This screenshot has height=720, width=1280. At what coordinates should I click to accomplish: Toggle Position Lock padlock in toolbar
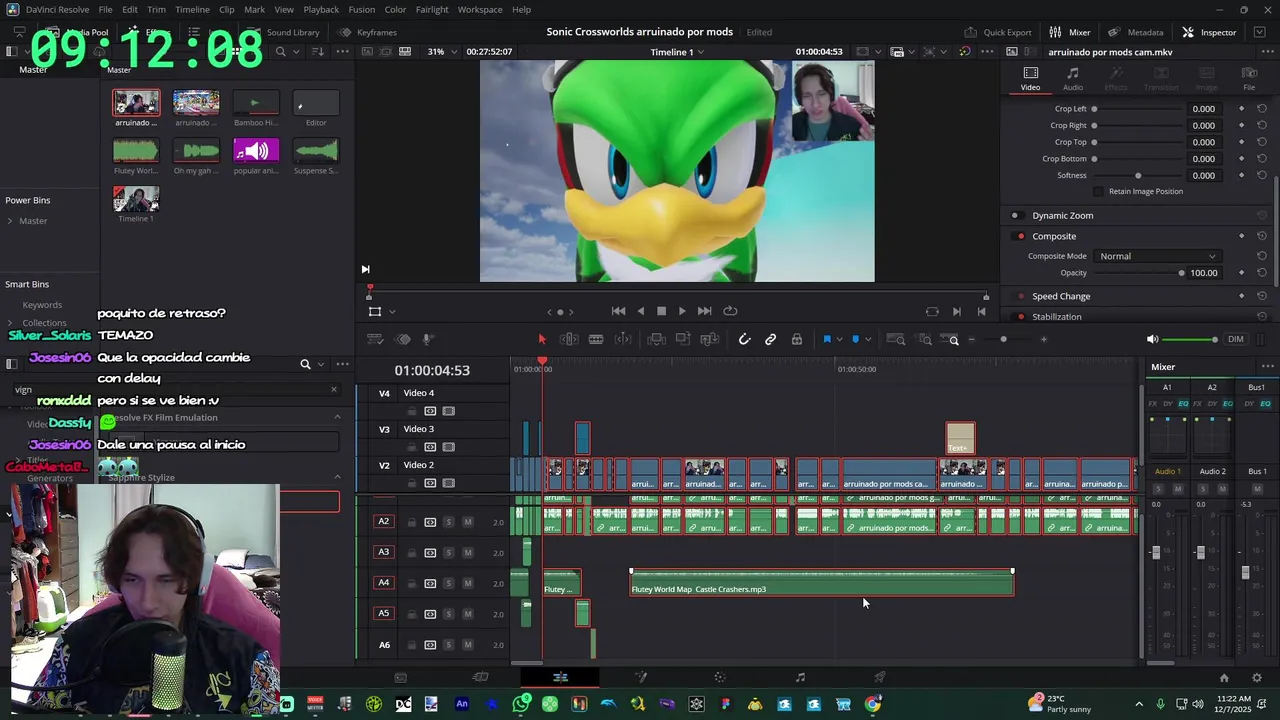click(x=797, y=340)
